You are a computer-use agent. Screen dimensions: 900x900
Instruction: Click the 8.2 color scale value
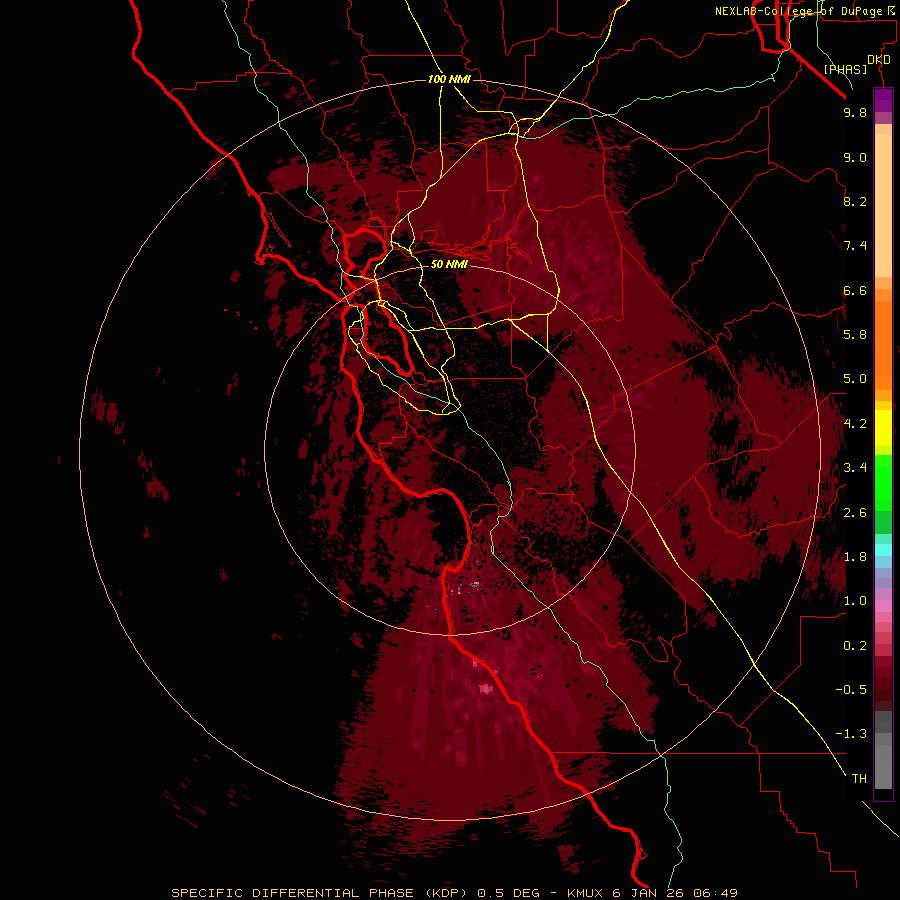[855, 201]
